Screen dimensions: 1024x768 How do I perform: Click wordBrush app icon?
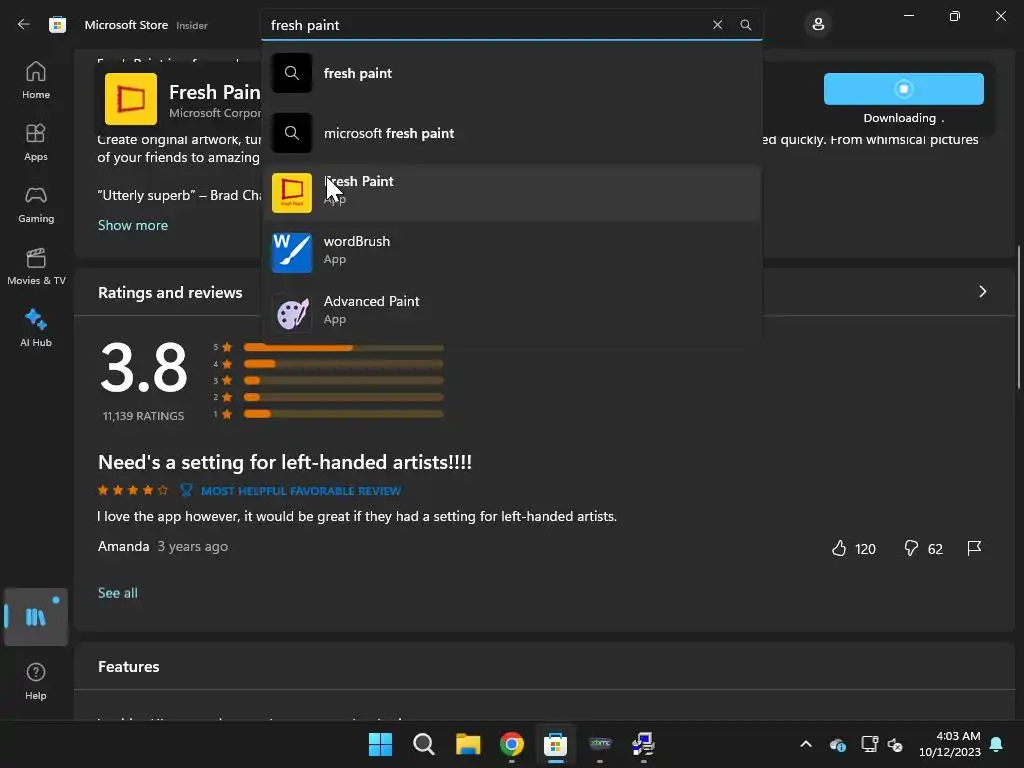(291, 253)
